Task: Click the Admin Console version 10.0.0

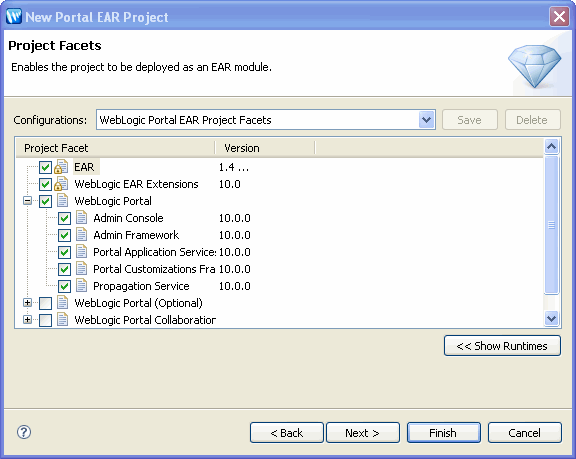Action: click(235, 218)
